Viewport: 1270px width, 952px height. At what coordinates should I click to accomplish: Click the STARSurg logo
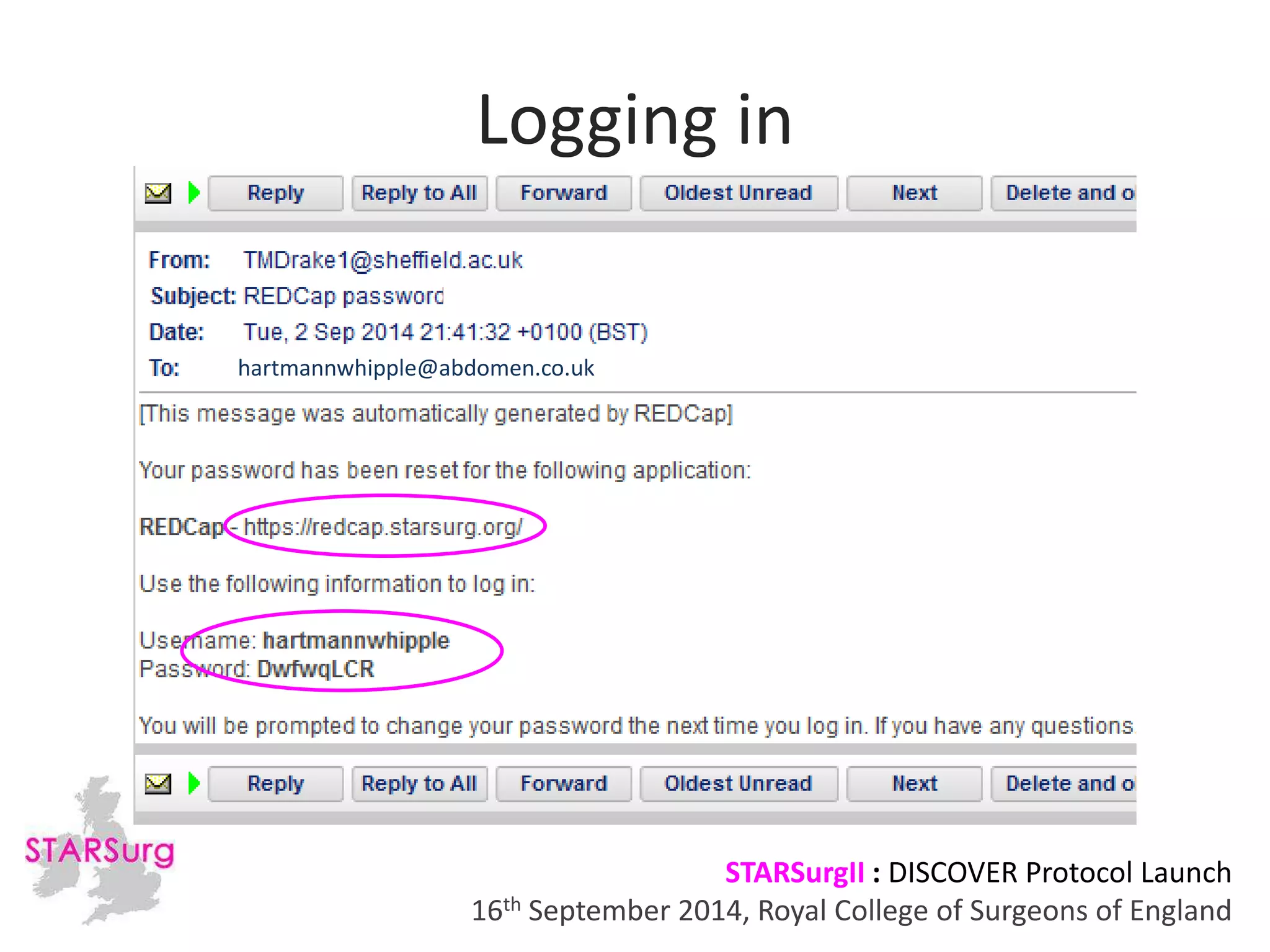(x=99, y=850)
